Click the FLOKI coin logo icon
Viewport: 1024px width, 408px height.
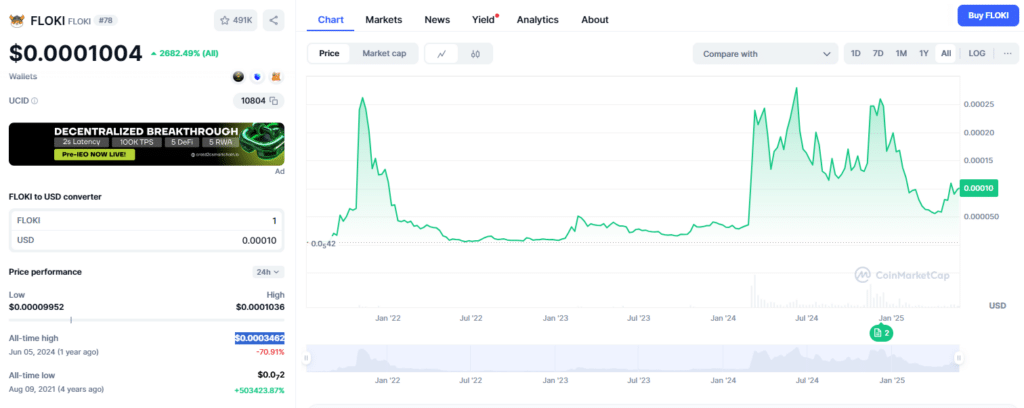click(x=16, y=21)
